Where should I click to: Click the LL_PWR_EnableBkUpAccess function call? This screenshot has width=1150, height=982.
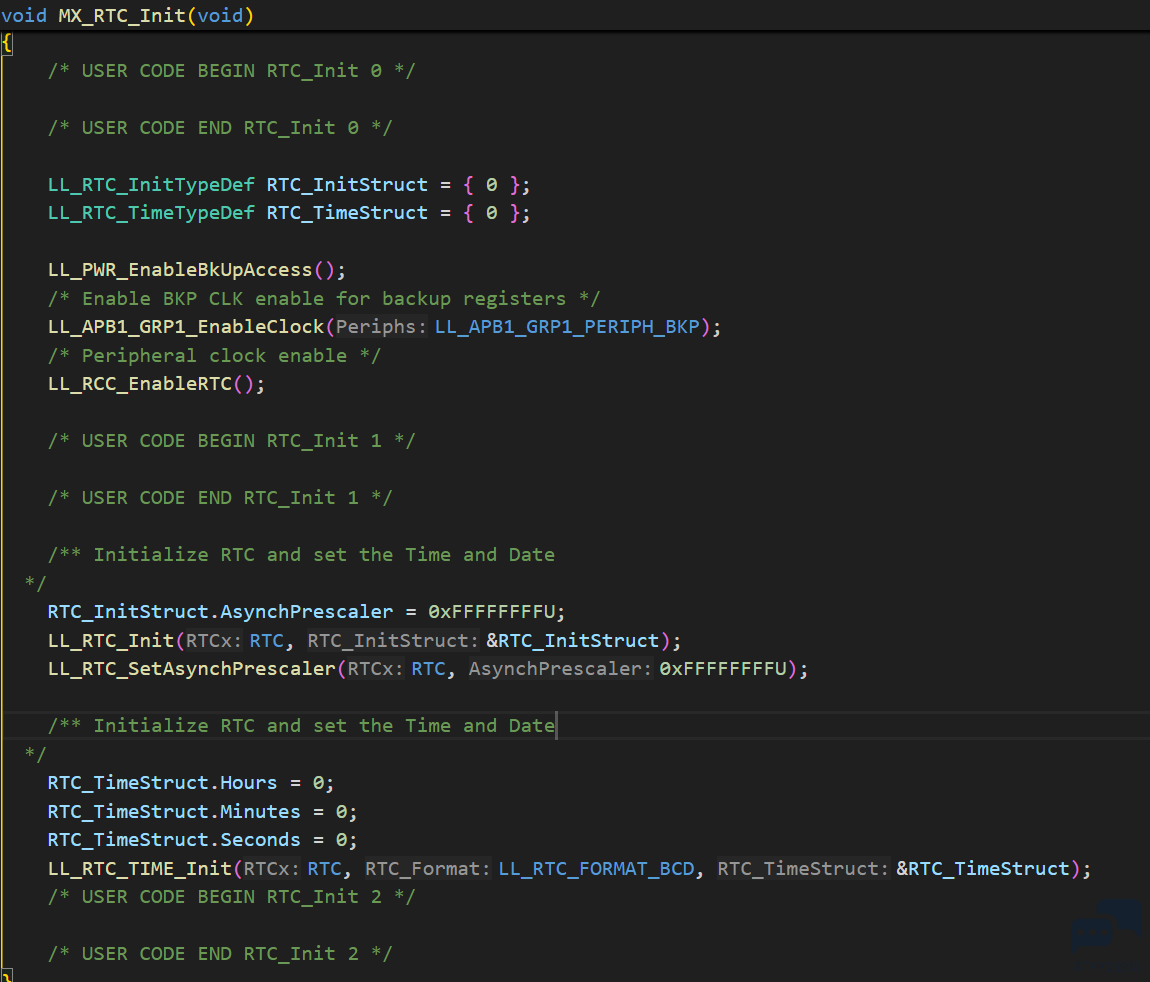pyautogui.click(x=180, y=270)
